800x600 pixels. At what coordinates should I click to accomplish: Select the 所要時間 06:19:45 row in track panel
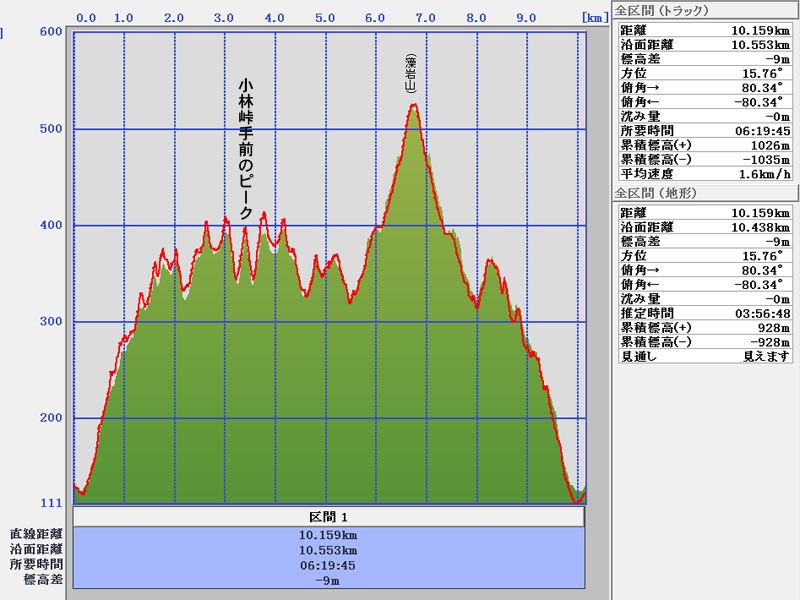[x=705, y=130]
